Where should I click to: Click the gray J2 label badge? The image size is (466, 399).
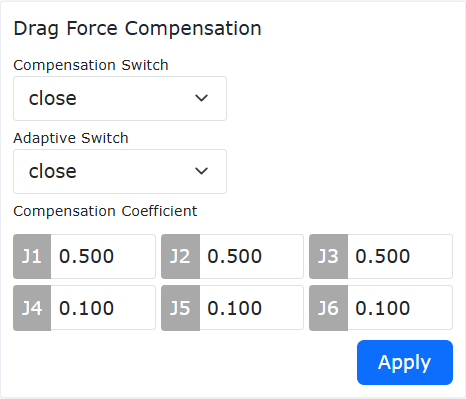coord(180,256)
